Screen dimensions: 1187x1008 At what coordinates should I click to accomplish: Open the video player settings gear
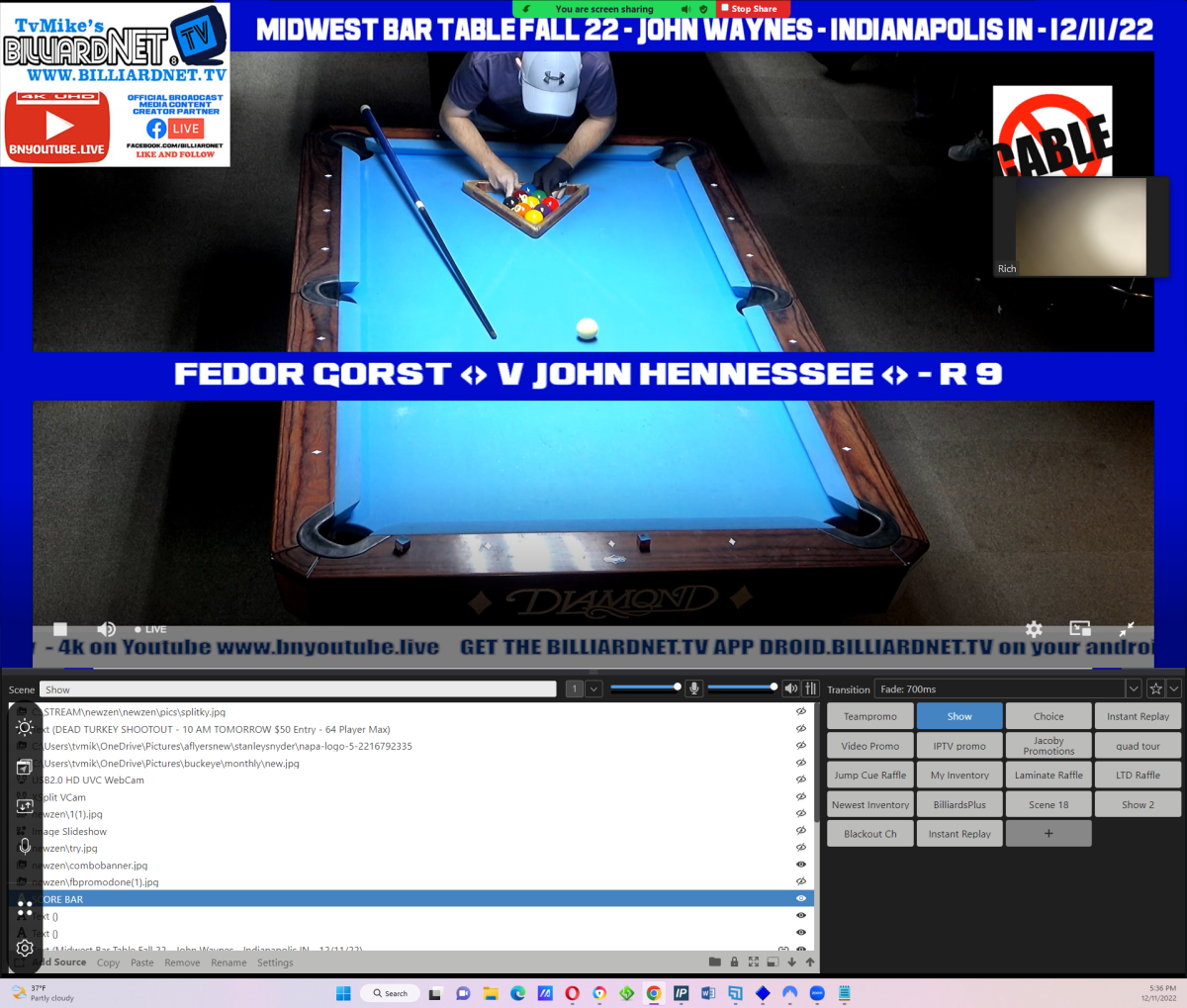click(x=1034, y=629)
